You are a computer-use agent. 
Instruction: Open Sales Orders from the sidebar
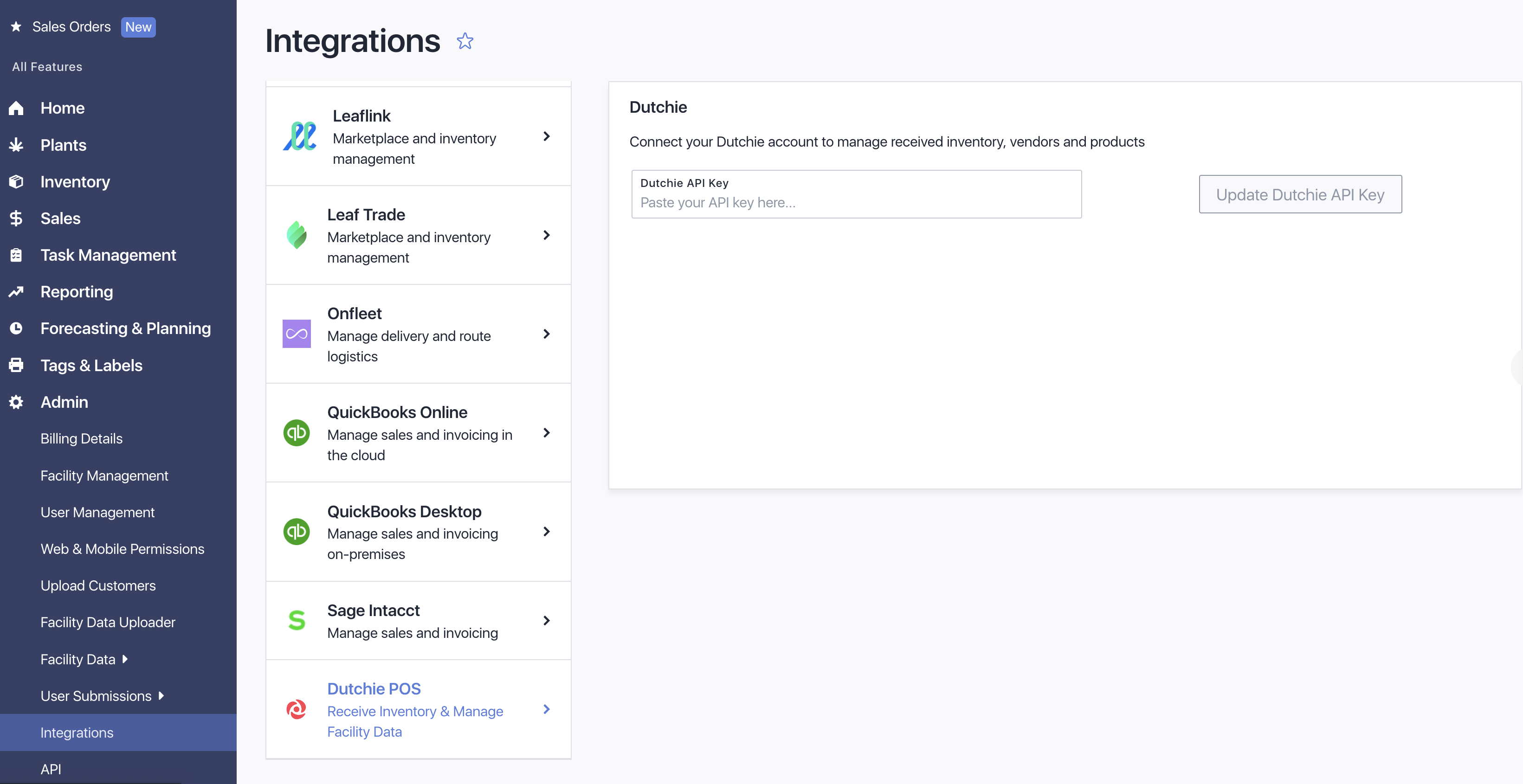point(71,26)
